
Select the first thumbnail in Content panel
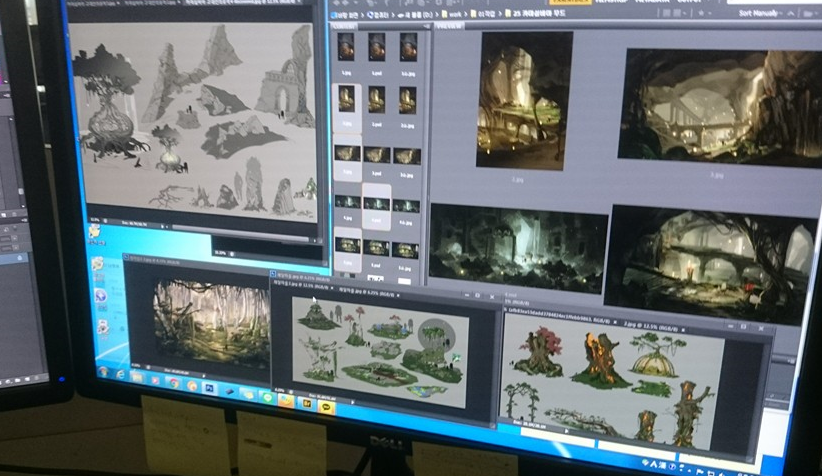(x=346, y=46)
